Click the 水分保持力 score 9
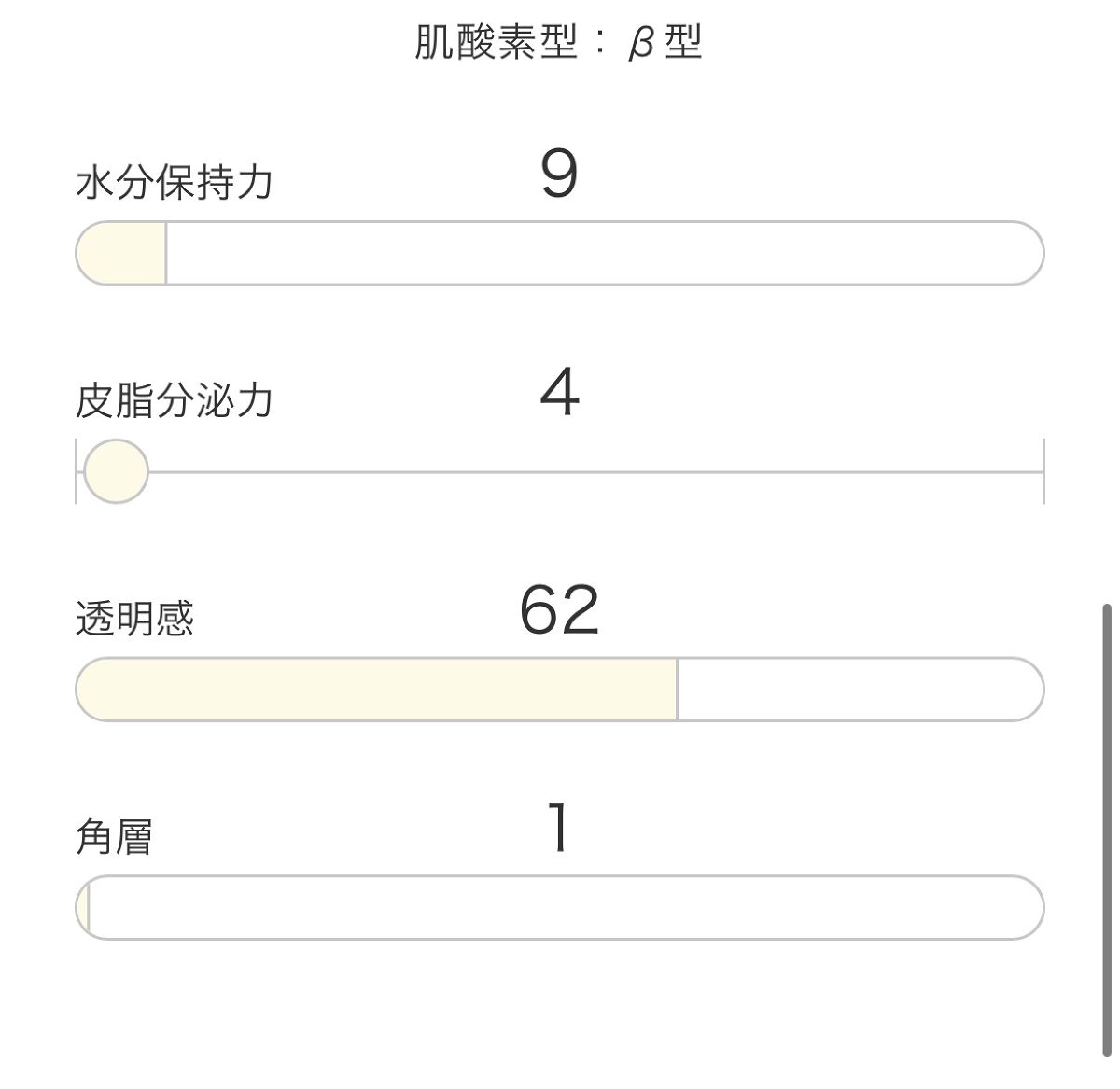Image resolution: width=1120 pixels, height=1089 pixels. coord(559,175)
